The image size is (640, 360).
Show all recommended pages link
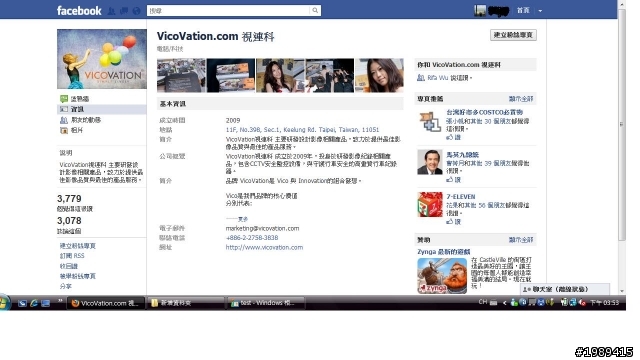(521, 99)
